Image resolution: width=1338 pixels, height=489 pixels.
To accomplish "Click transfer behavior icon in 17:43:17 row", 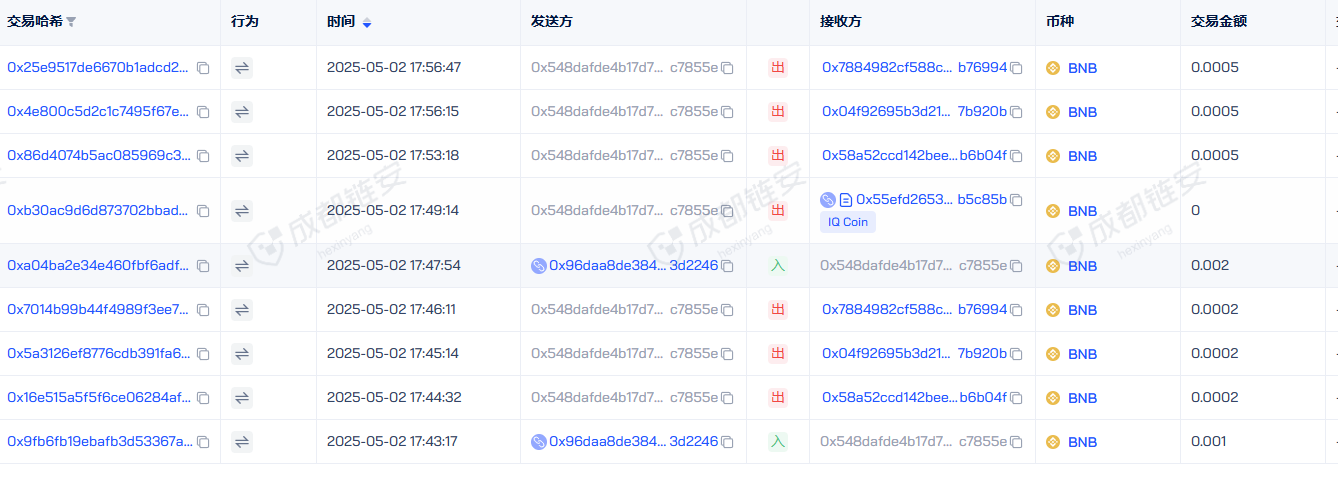I will [242, 442].
